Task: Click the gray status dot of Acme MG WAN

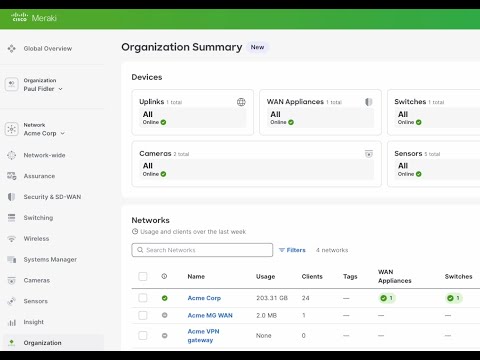Action: (165, 315)
